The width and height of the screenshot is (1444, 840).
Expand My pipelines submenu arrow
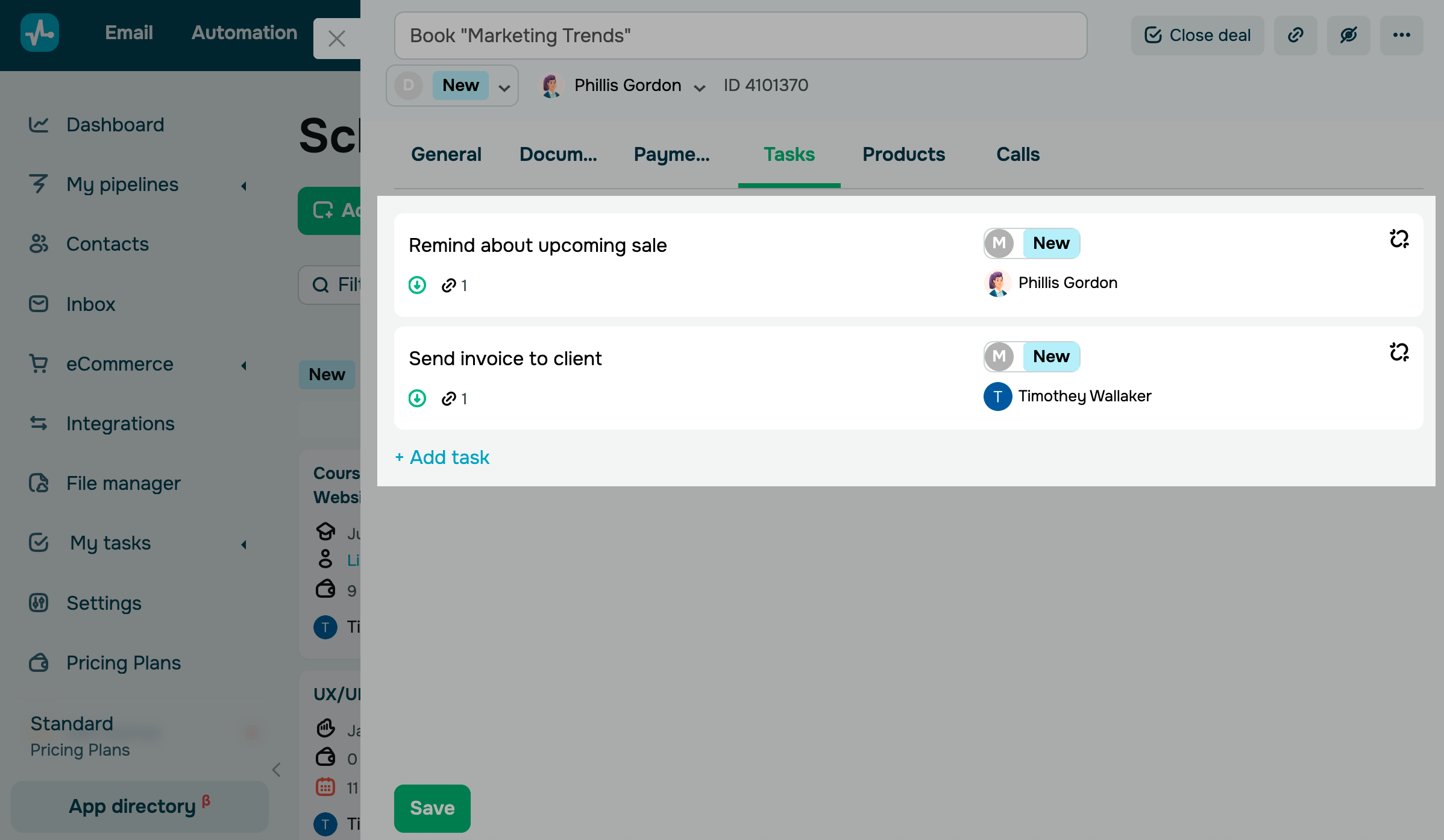(243, 186)
